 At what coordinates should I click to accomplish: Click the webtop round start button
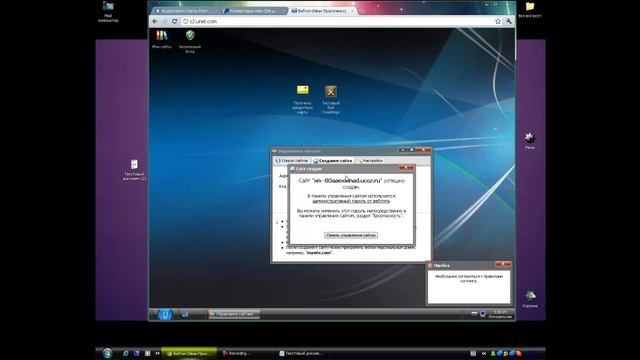click(165, 314)
